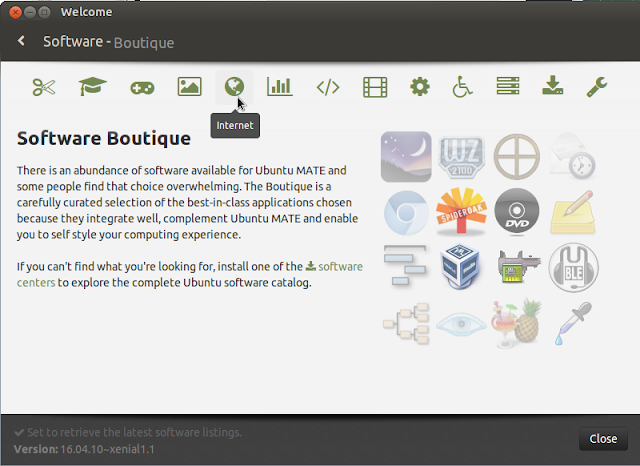The width and height of the screenshot is (640, 466).
Task: Click the tree diagram app icon
Action: (x=406, y=324)
